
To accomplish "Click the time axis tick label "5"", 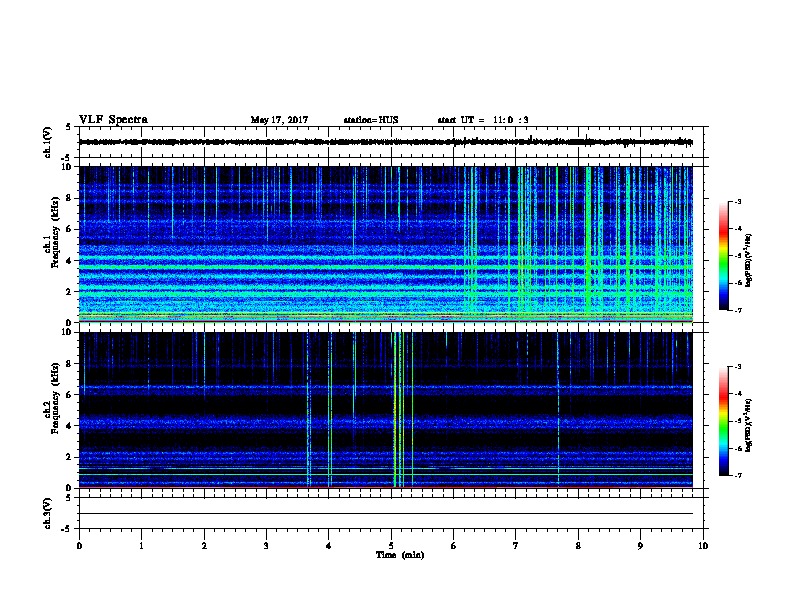I will pyautogui.click(x=391, y=545).
